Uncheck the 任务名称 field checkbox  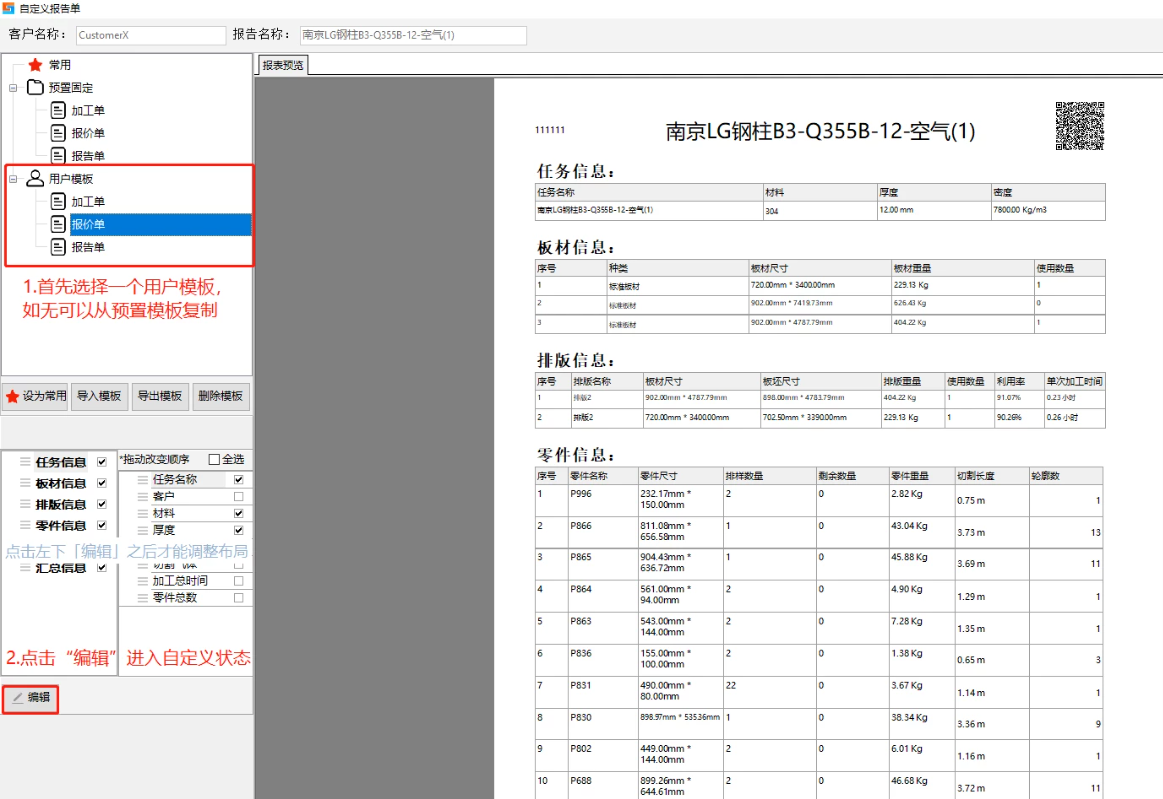click(239, 480)
